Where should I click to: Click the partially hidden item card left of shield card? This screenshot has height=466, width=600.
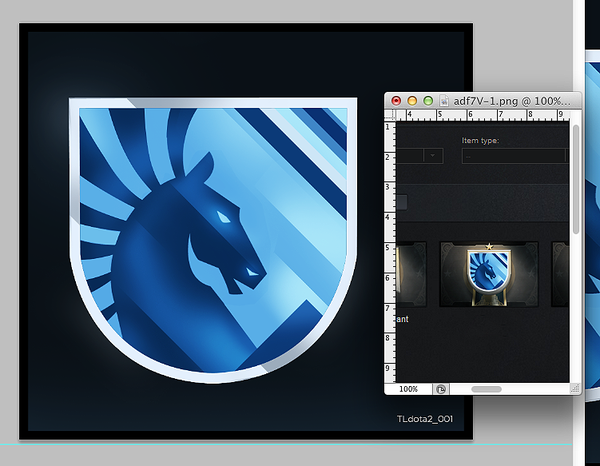412,274
